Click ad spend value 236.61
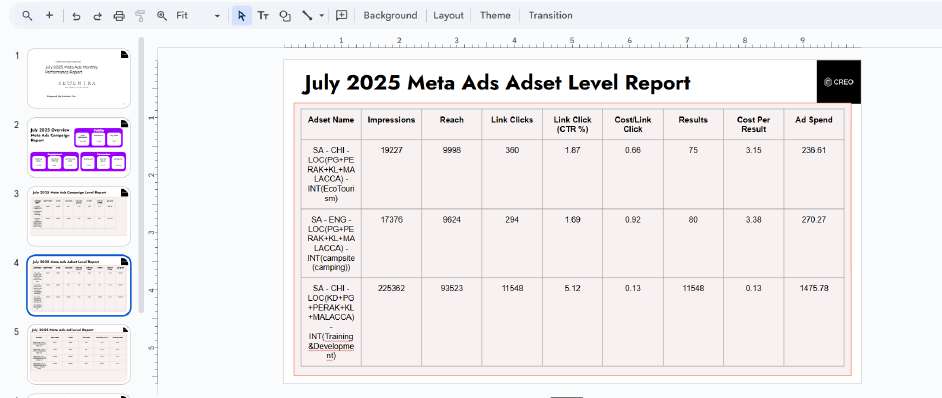The width and height of the screenshot is (942, 398). 814,150
